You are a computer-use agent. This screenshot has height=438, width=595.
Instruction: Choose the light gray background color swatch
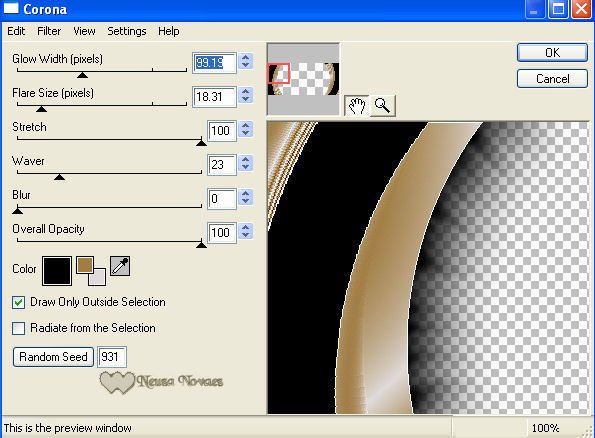[98, 277]
